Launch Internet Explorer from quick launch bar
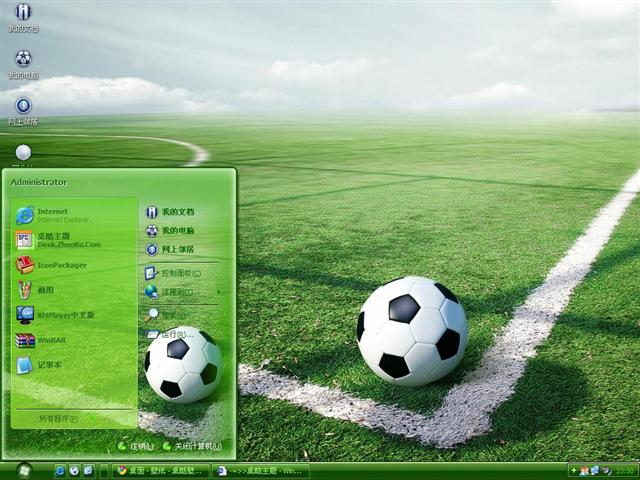This screenshot has height=480, width=640. tap(60, 471)
